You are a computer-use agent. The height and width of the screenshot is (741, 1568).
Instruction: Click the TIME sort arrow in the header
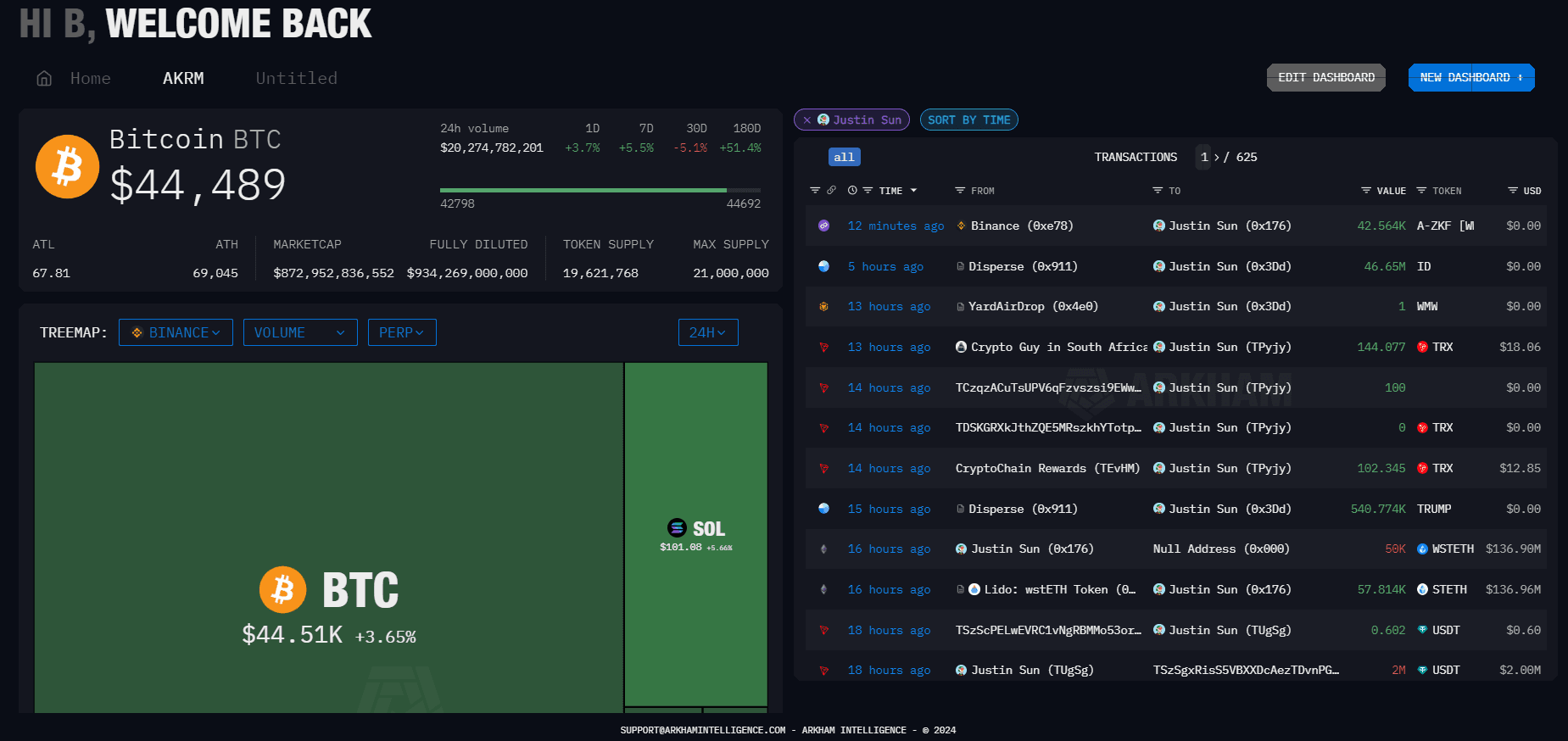(x=913, y=191)
